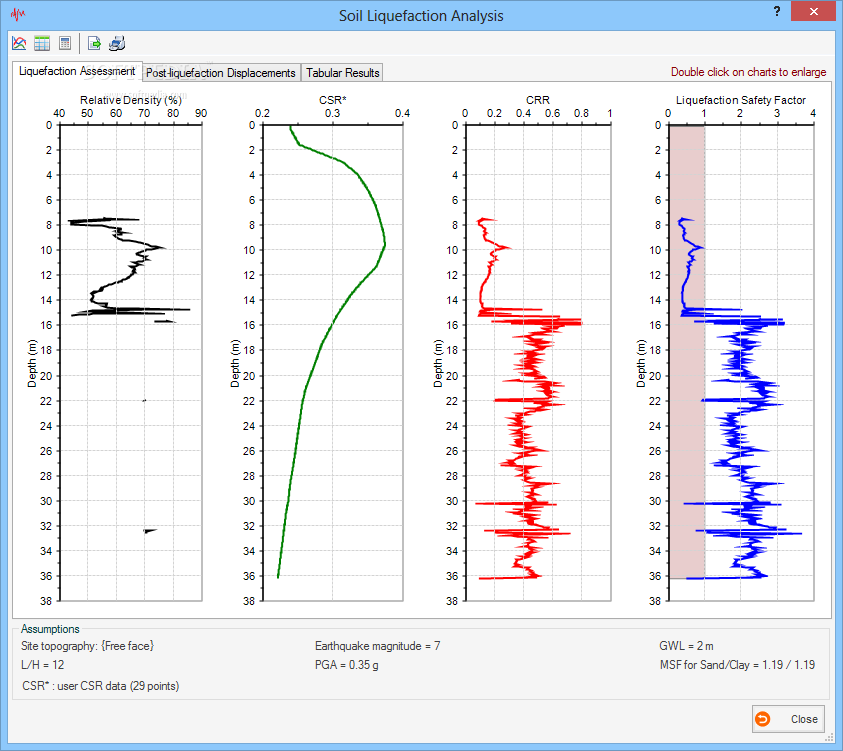
Task: Click the red CRR chart
Action: (x=538, y=363)
